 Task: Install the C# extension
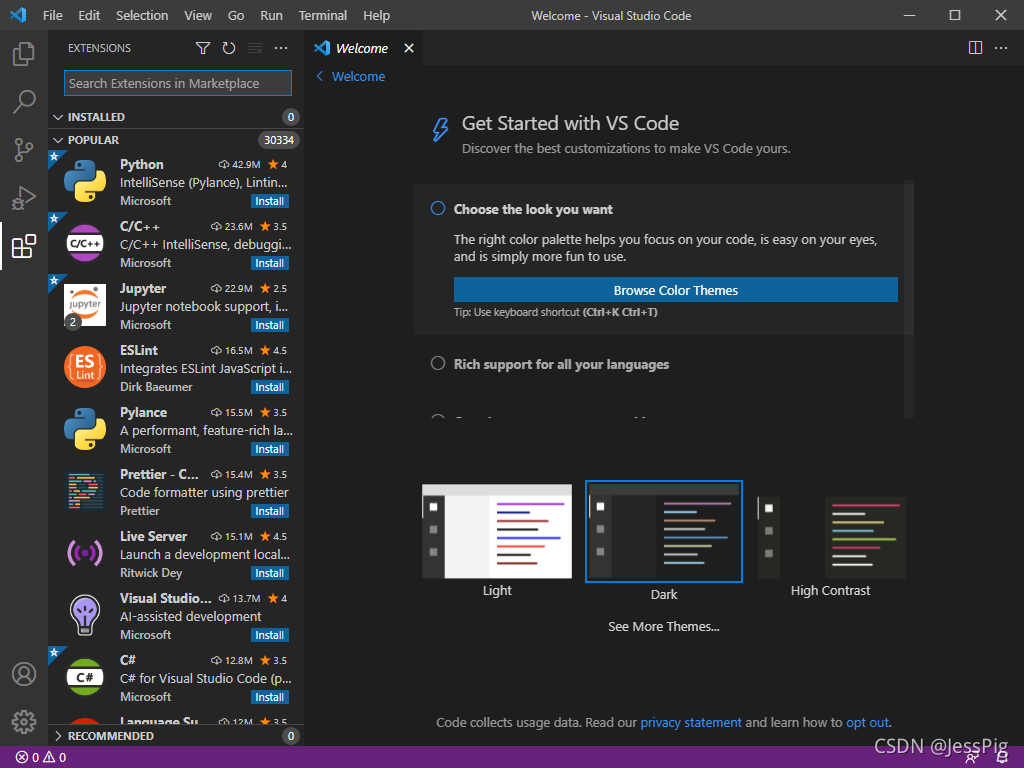(x=270, y=697)
